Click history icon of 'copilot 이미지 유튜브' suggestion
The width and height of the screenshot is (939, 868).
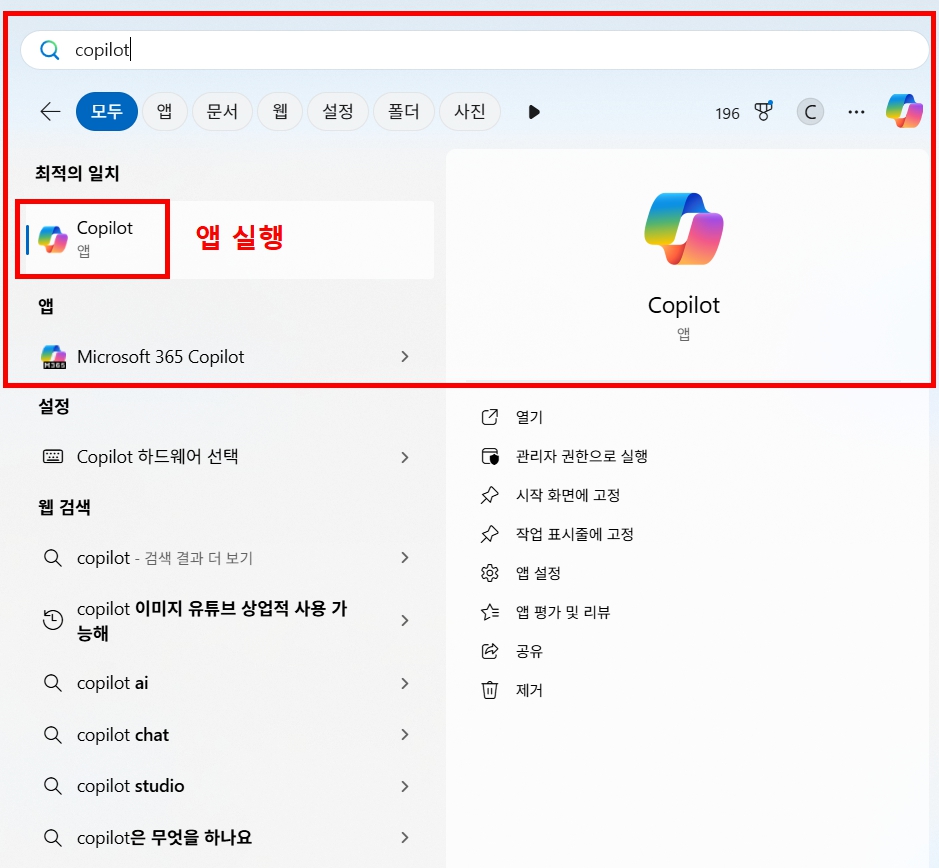point(53,619)
